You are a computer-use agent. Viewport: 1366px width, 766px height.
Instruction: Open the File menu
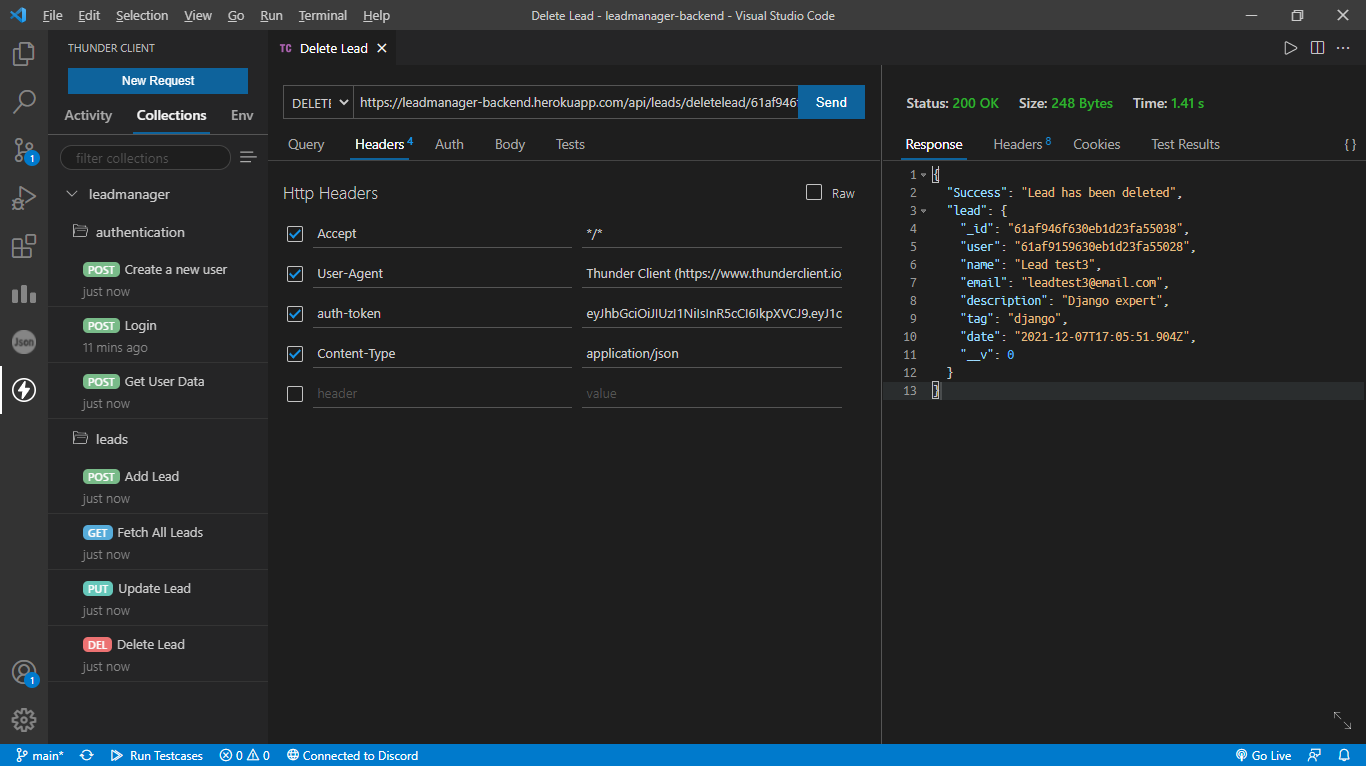pos(52,16)
